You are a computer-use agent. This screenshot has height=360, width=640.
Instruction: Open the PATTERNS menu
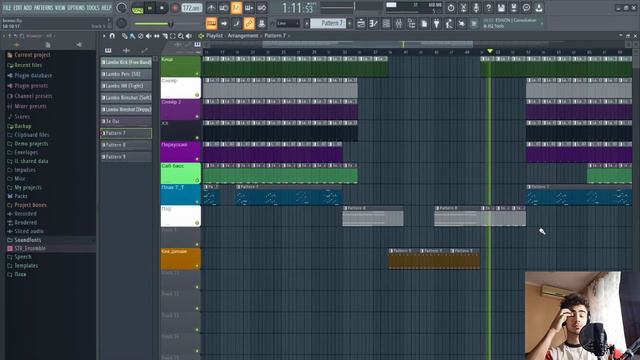[x=43, y=8]
